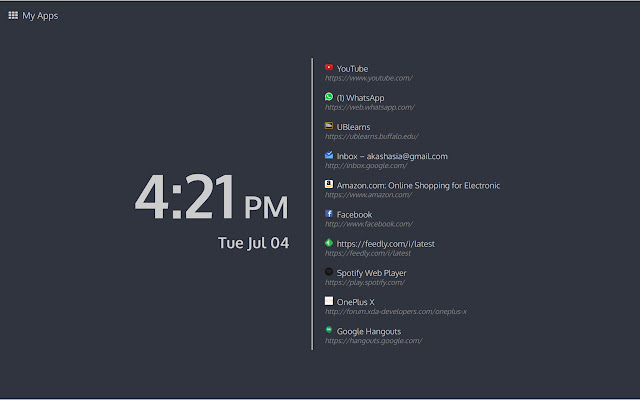Open the My Apps text label

pyautogui.click(x=40, y=16)
